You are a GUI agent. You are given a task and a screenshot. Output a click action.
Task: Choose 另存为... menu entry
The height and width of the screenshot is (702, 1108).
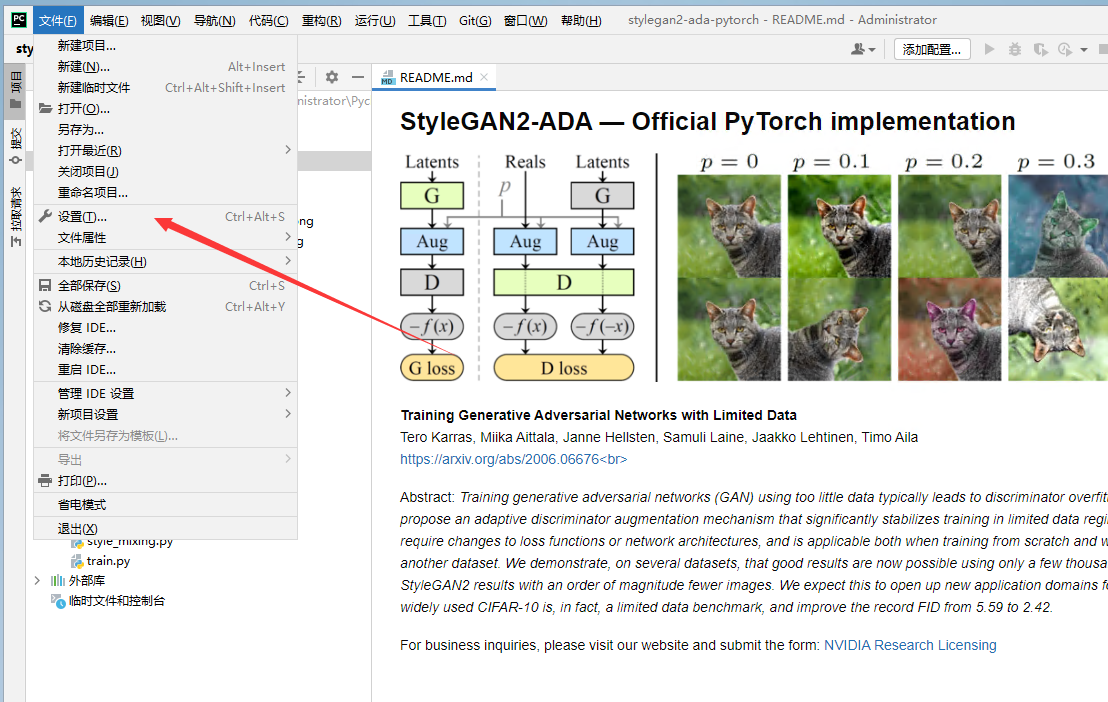[165, 129]
